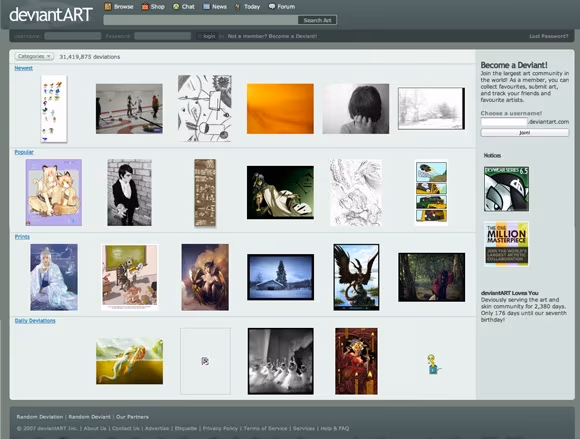Open the solid orange thumbnail in Newest

point(280,109)
